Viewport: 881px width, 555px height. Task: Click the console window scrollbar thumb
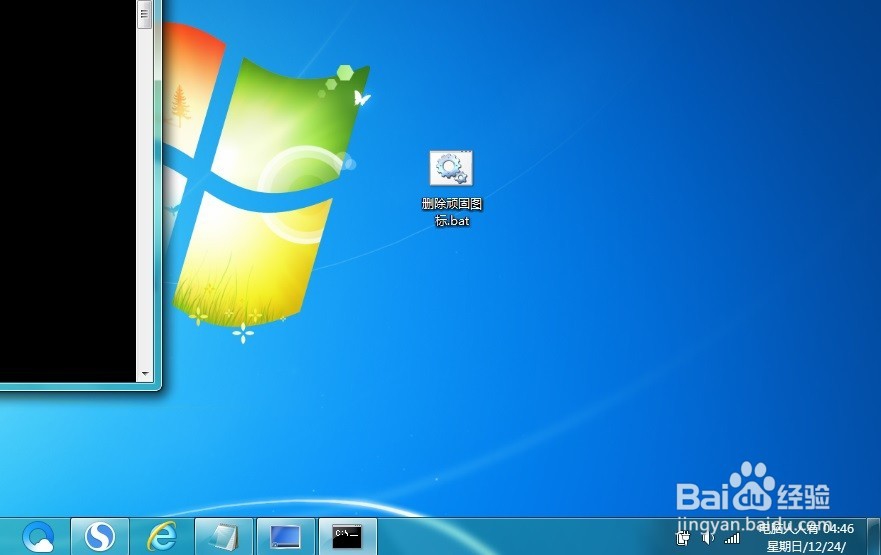coord(144,15)
